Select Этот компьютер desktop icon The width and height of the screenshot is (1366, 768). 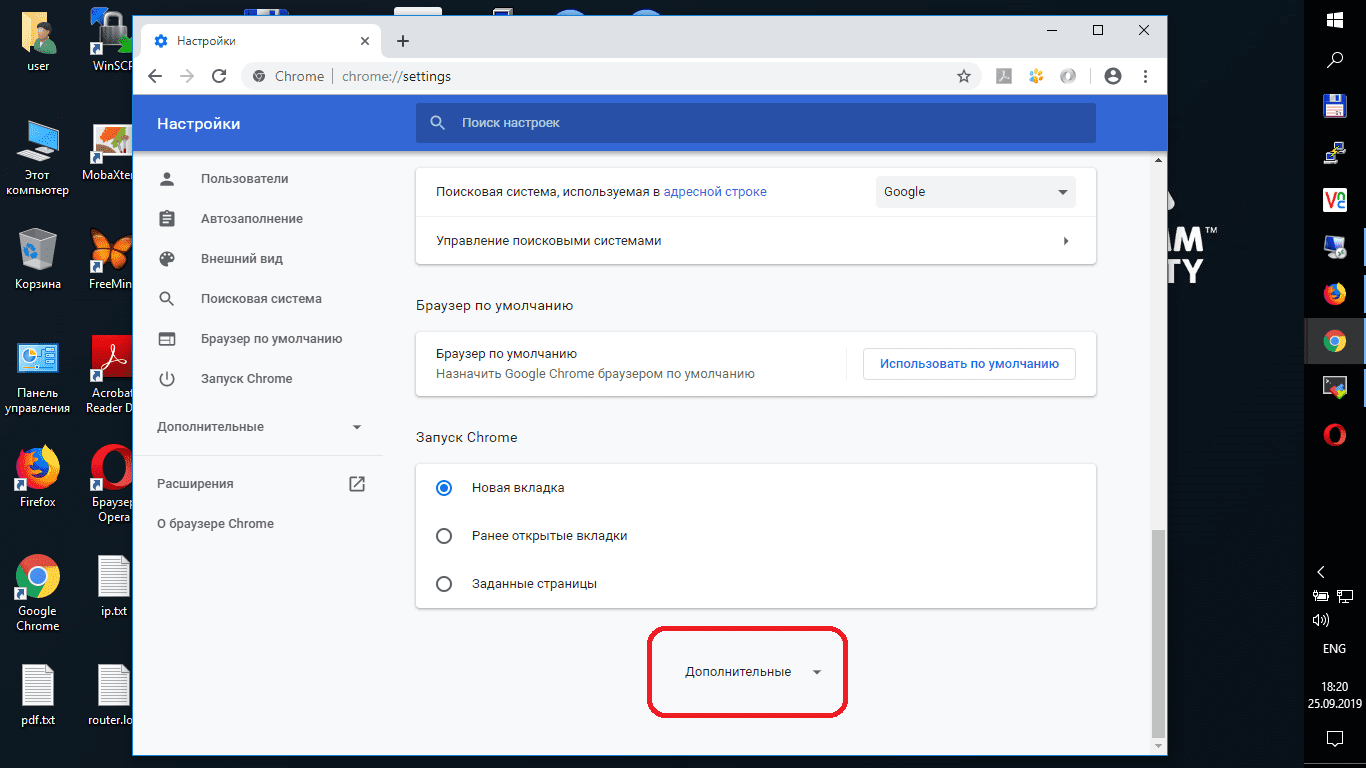click(x=38, y=158)
